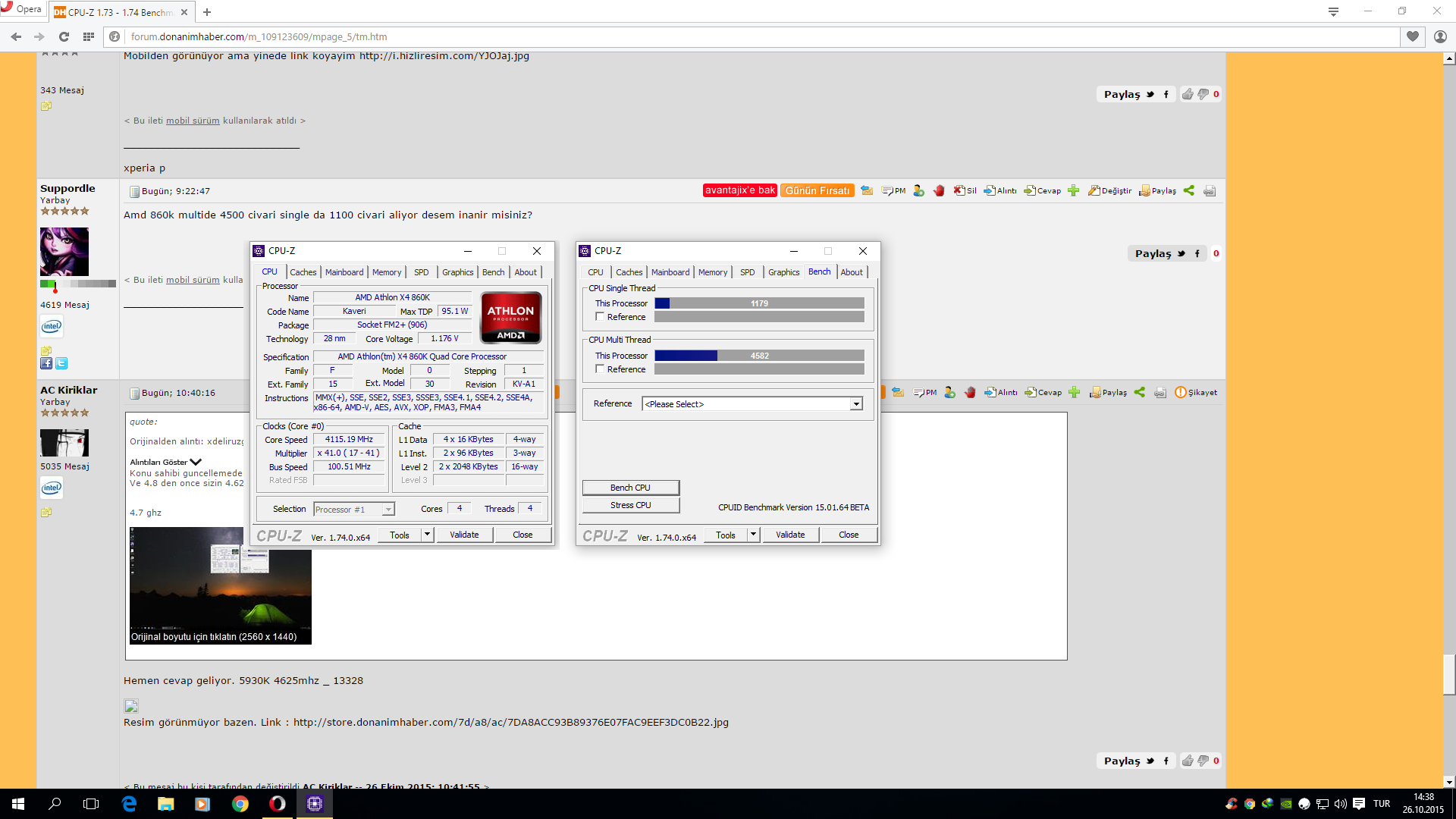This screenshot has width=1456, height=819.
Task: Open a new Opera tab with plus button
Action: tap(207, 12)
